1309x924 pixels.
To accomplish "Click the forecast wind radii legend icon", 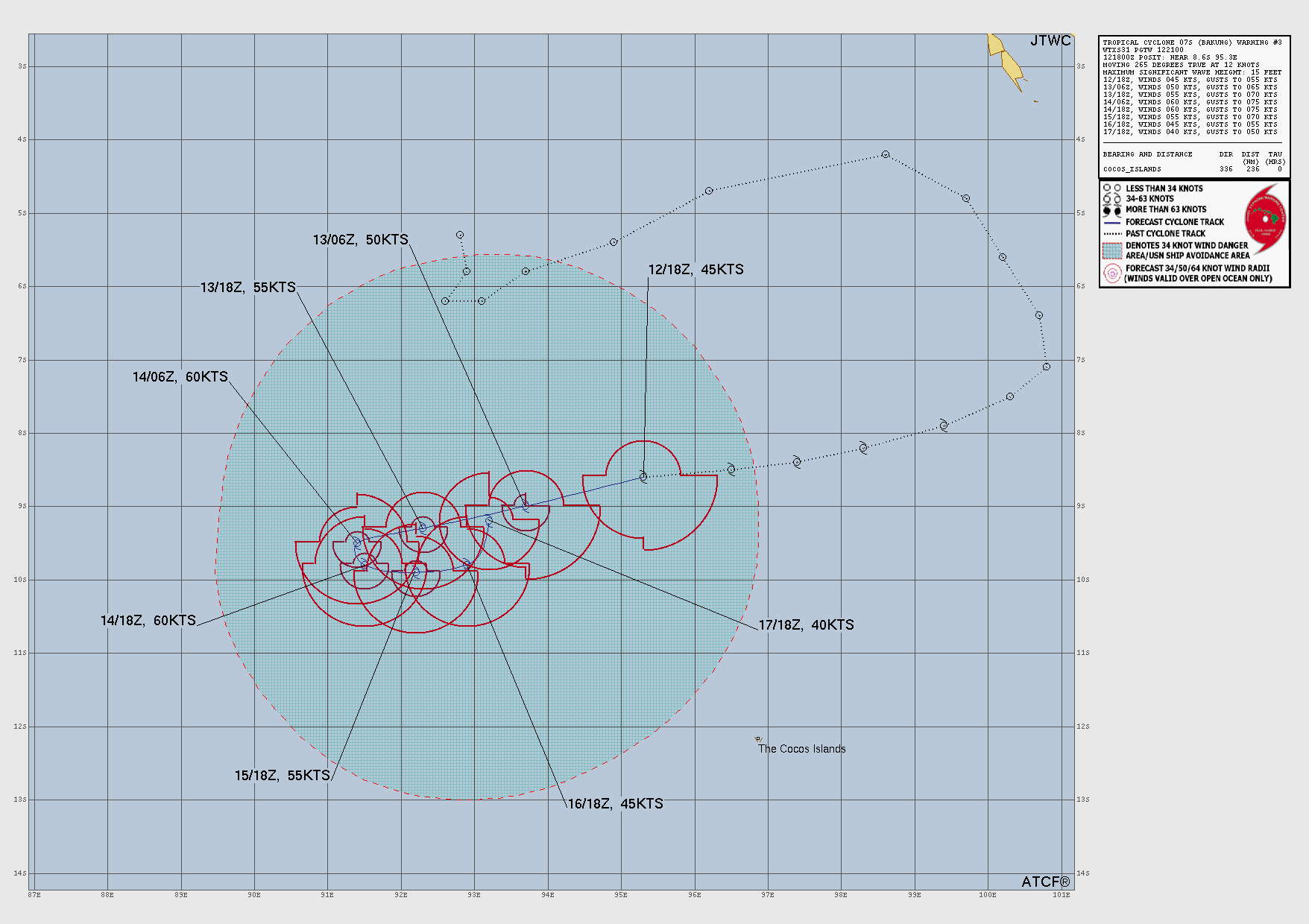I will coord(1112,273).
